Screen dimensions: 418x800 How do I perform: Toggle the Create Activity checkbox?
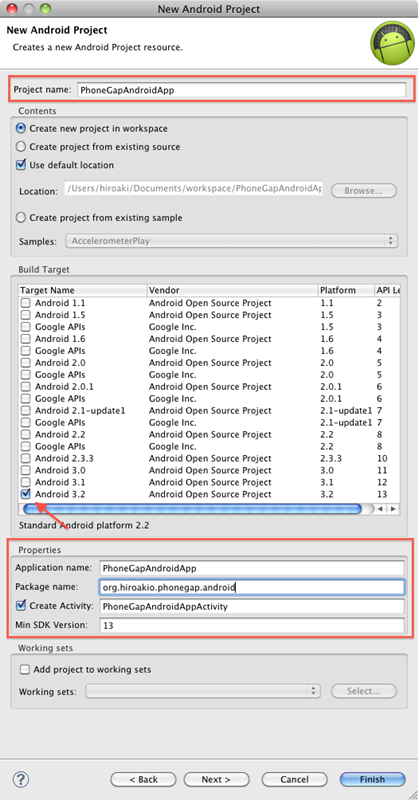tap(21, 606)
